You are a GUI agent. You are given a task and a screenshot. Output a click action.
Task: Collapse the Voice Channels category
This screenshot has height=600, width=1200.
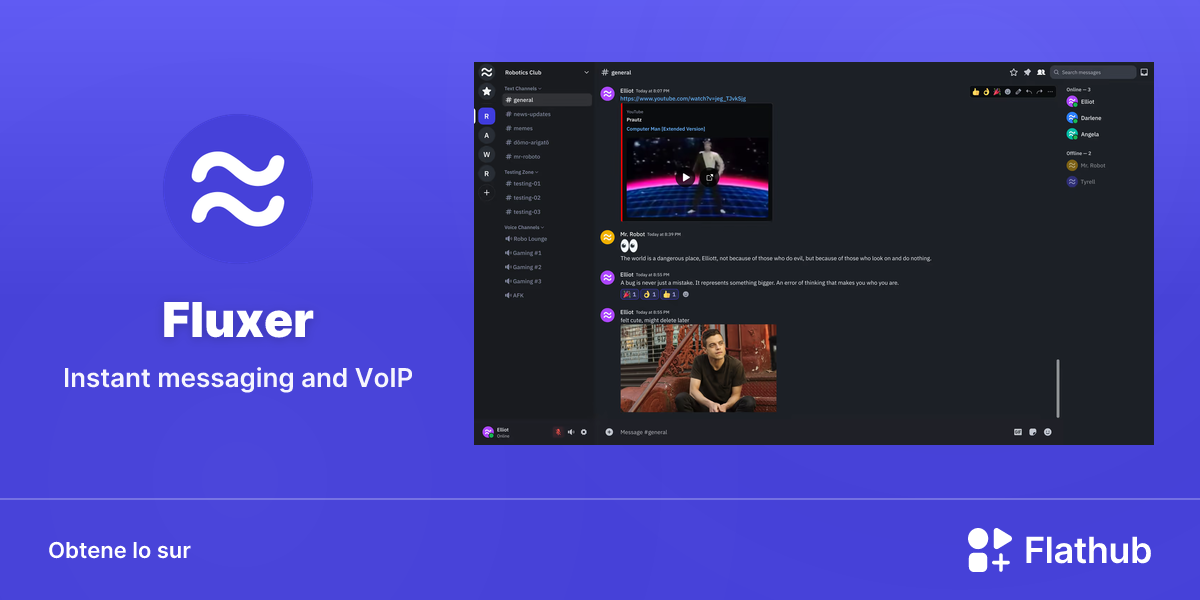coord(524,227)
